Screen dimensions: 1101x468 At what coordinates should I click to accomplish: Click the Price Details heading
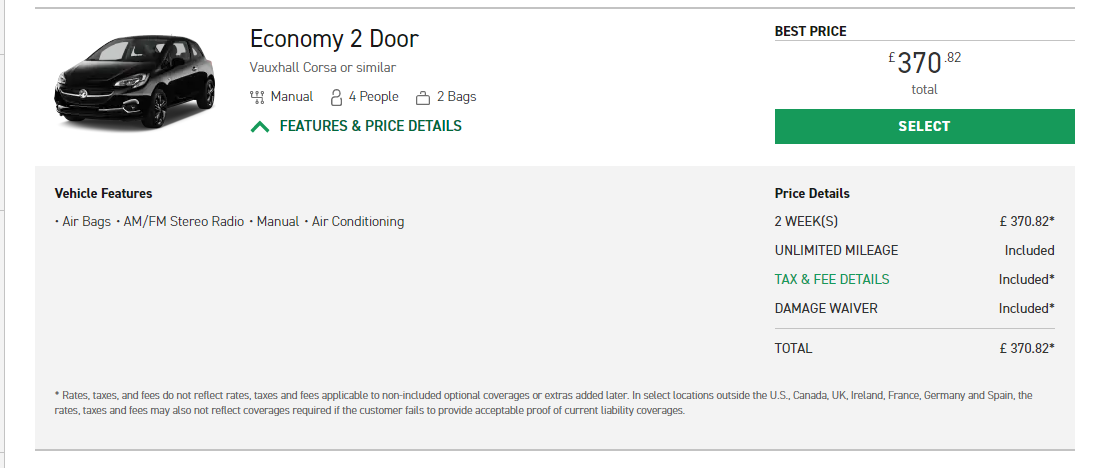coord(812,193)
